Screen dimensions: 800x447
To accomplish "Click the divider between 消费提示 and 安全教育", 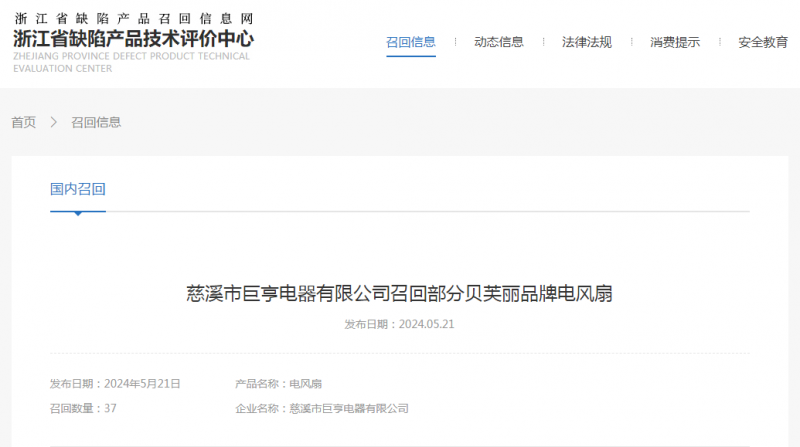I will tap(720, 42).
